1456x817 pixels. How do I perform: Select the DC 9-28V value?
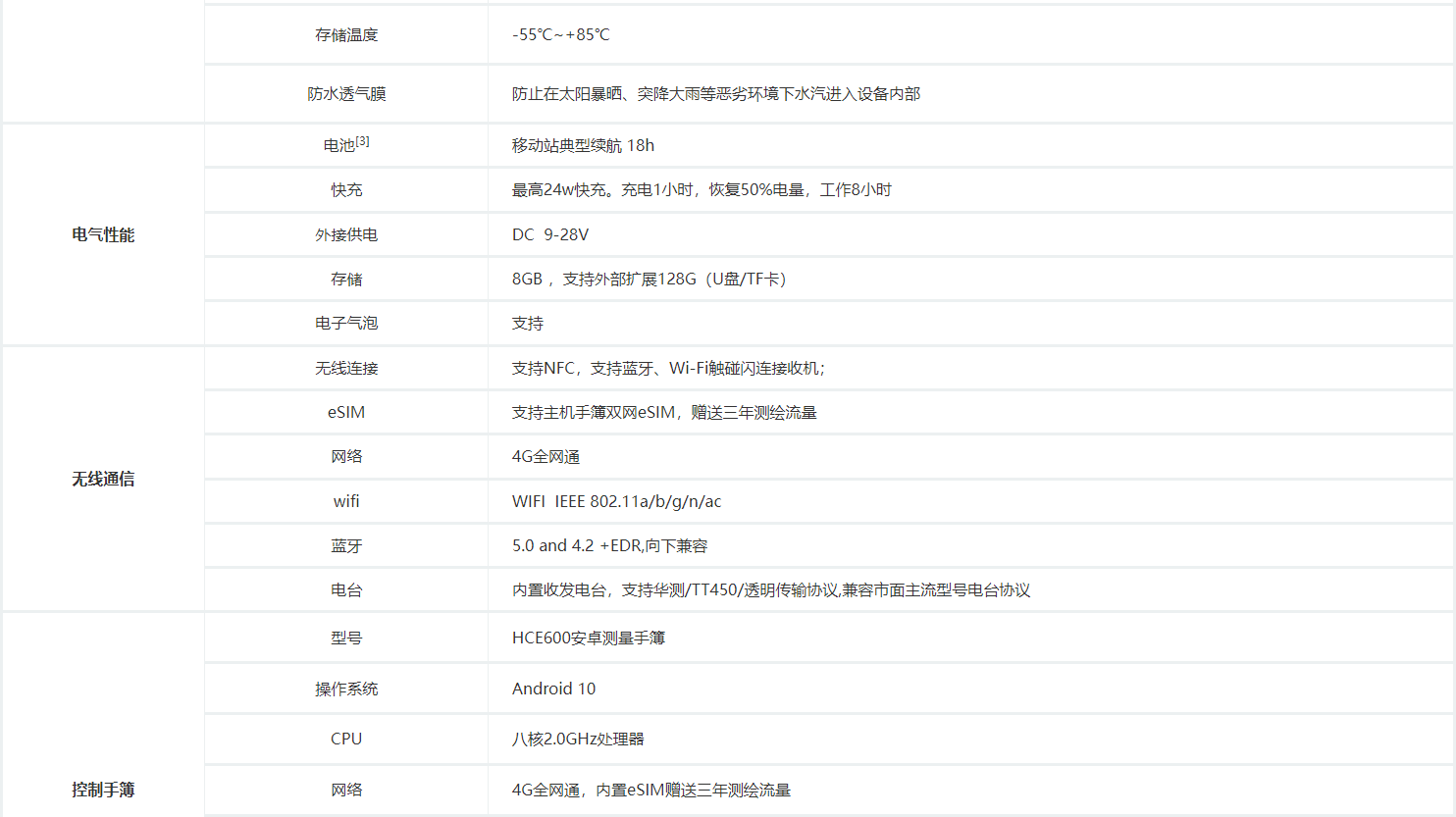point(549,235)
